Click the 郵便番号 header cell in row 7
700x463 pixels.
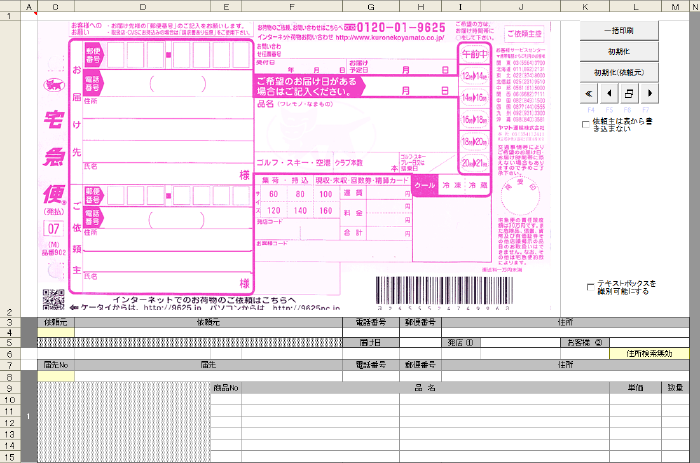[420, 365]
